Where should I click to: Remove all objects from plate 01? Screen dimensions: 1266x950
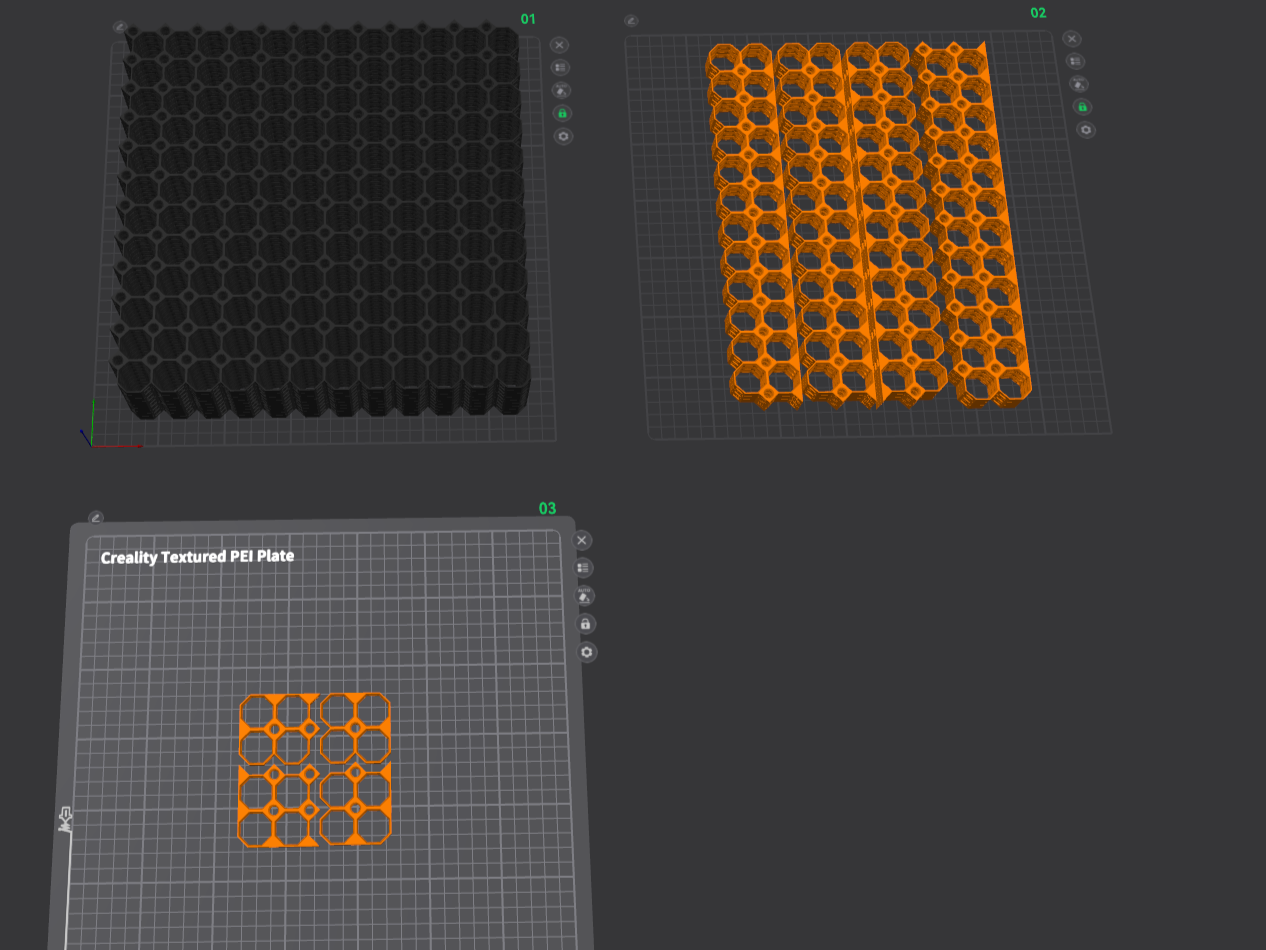(560, 45)
